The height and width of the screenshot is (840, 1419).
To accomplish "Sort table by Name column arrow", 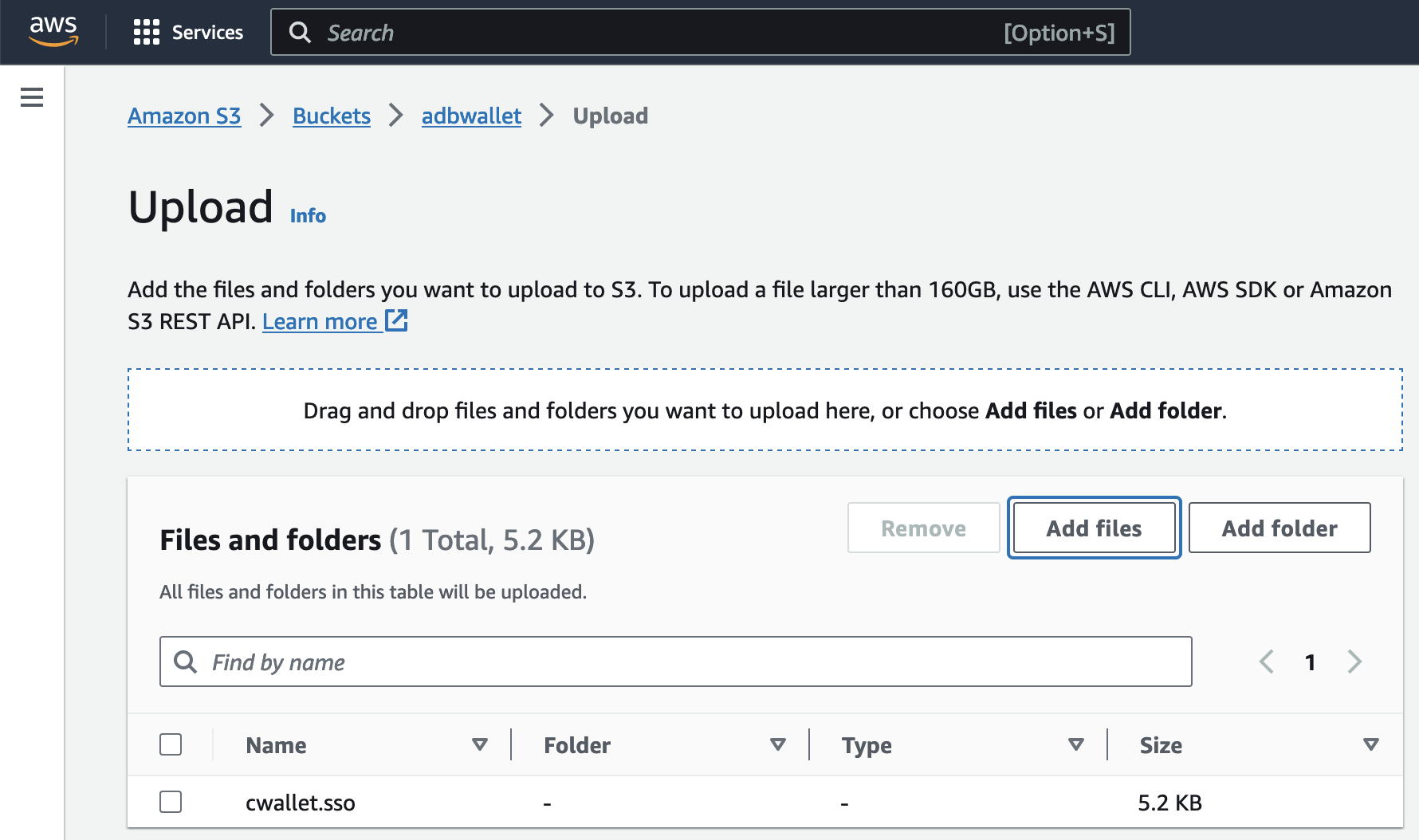I will (480, 744).
